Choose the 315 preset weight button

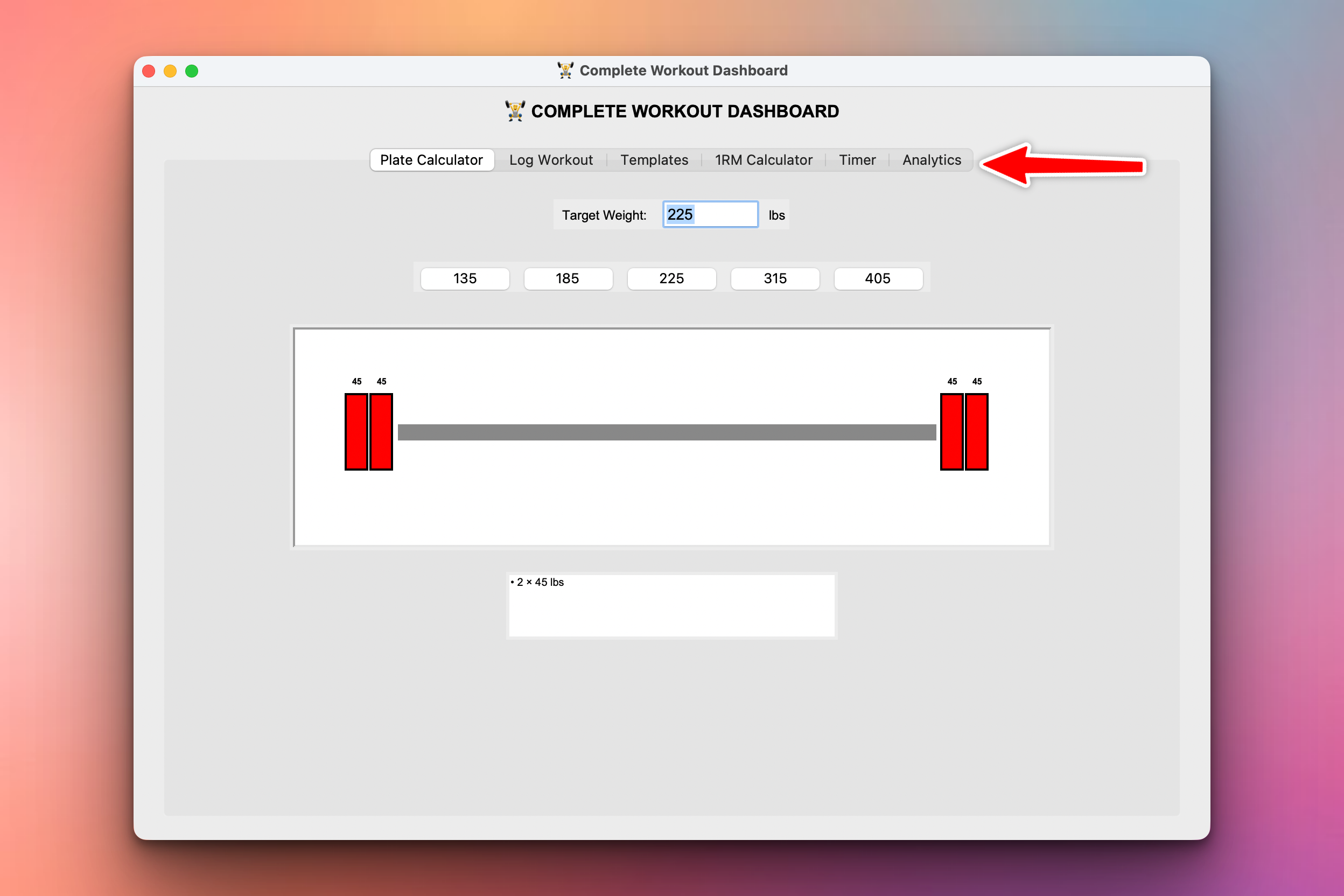click(x=775, y=279)
